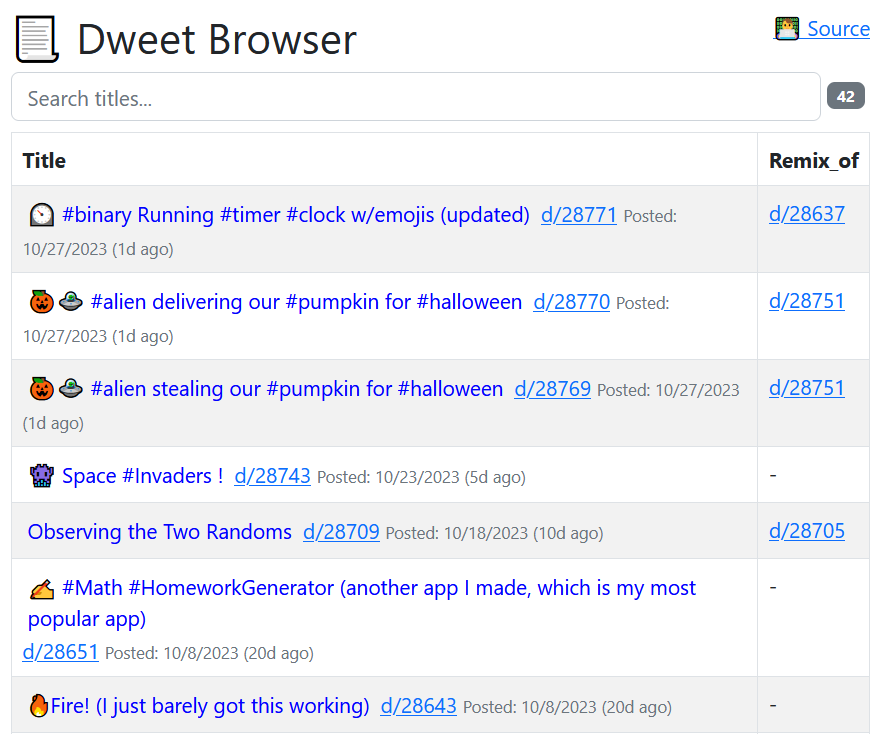Click the writing hand icon on the Math HomeworkGenerator row
Viewport: 882px width, 734px height.
(39, 588)
